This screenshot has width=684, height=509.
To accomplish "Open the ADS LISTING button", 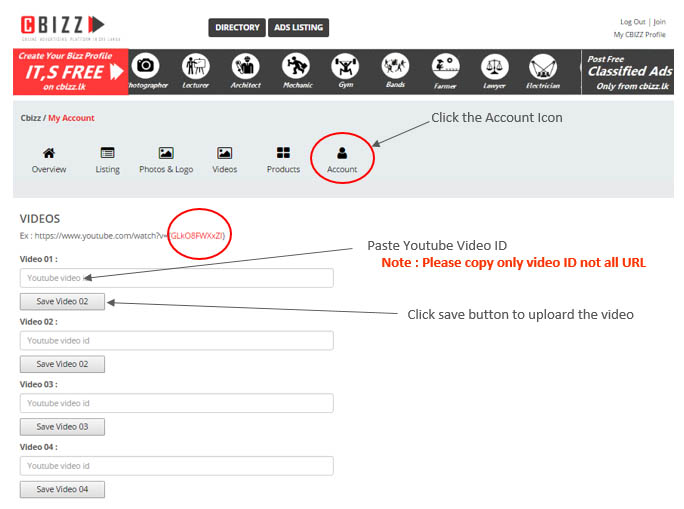I will point(299,28).
